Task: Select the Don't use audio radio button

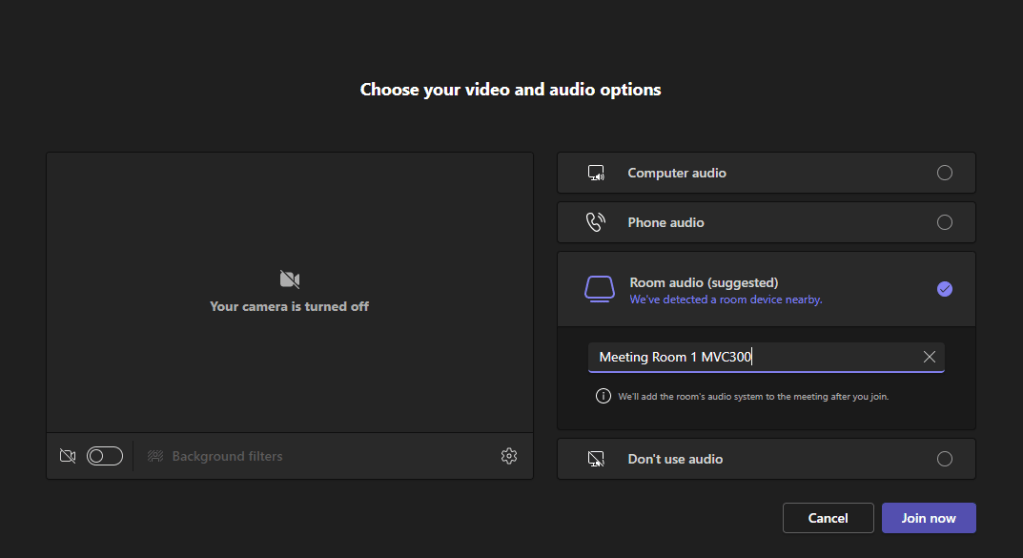Action: point(944,459)
